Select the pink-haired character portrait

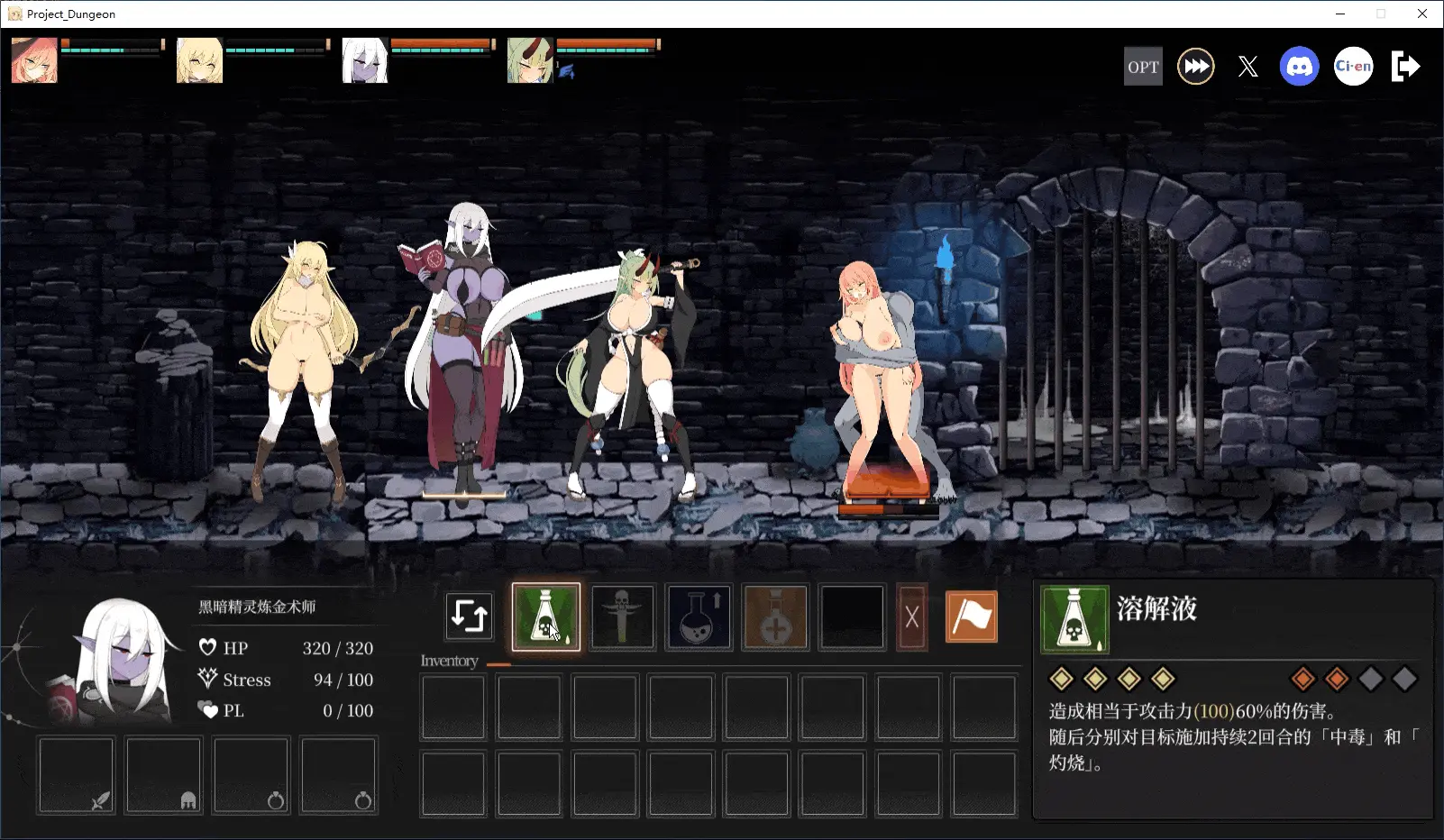tap(34, 60)
